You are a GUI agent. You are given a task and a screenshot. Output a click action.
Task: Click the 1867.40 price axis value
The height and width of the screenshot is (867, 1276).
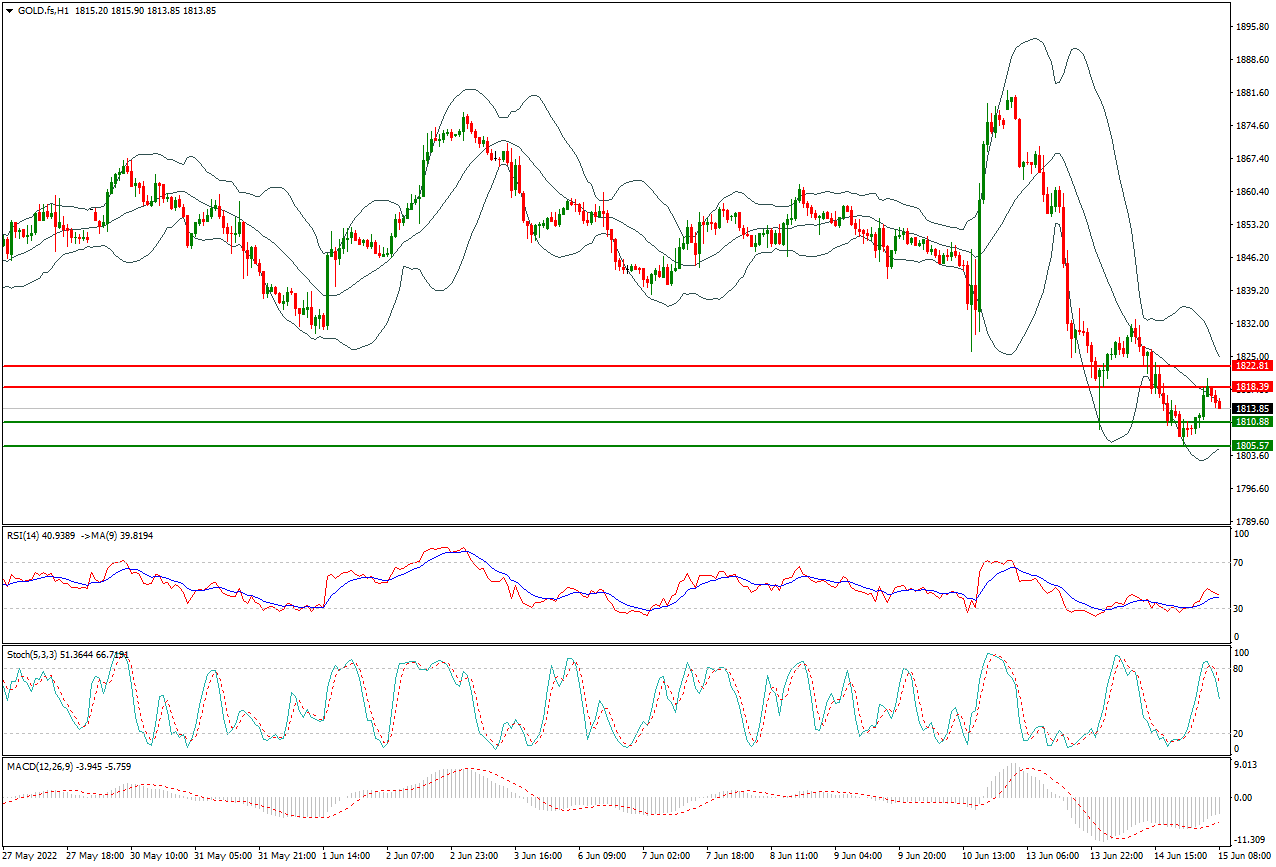pos(1253,159)
